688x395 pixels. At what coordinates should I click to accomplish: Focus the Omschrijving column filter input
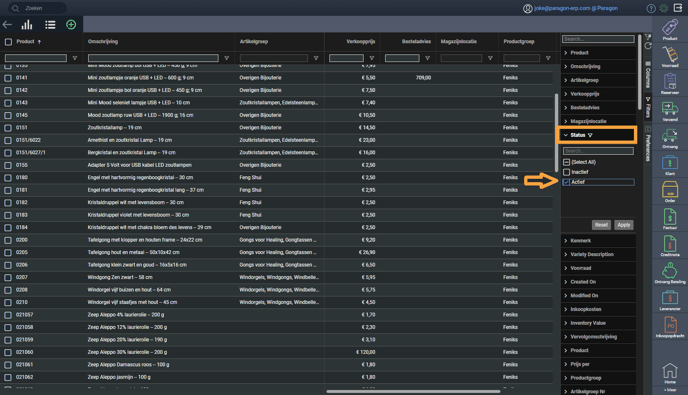coord(153,58)
